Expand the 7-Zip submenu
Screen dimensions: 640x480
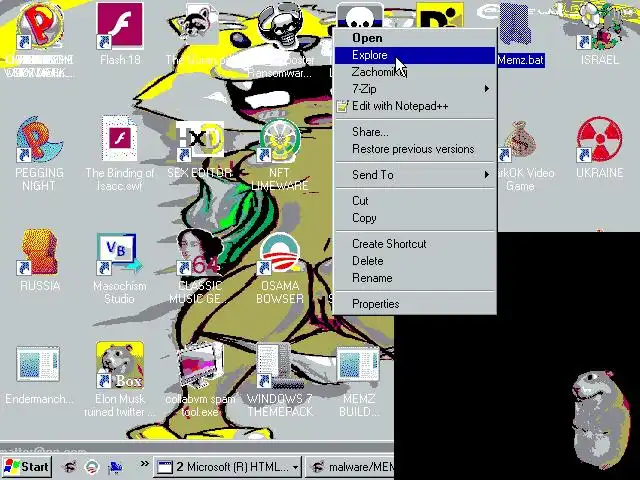tap(415, 89)
